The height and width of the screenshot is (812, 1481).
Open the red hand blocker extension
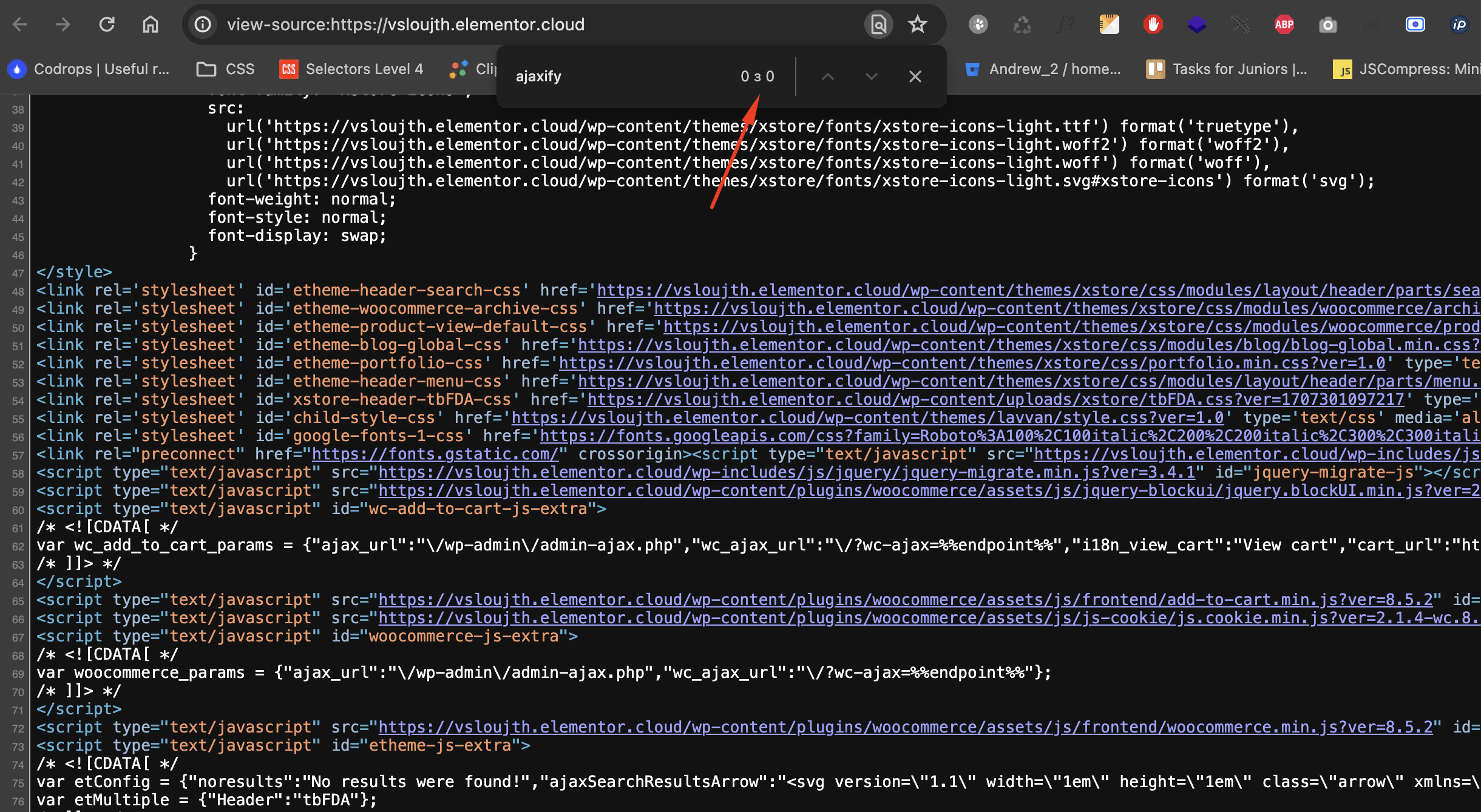coord(1153,24)
